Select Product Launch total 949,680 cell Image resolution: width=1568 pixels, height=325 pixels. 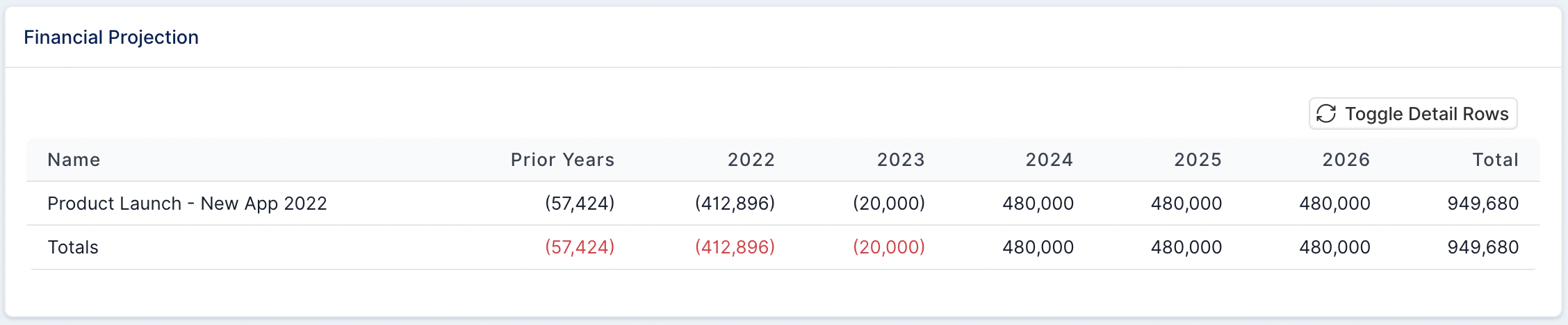(x=1483, y=203)
